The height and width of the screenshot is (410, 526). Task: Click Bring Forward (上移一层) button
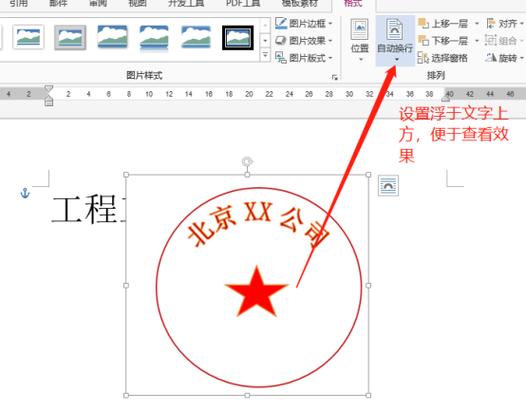click(x=443, y=23)
